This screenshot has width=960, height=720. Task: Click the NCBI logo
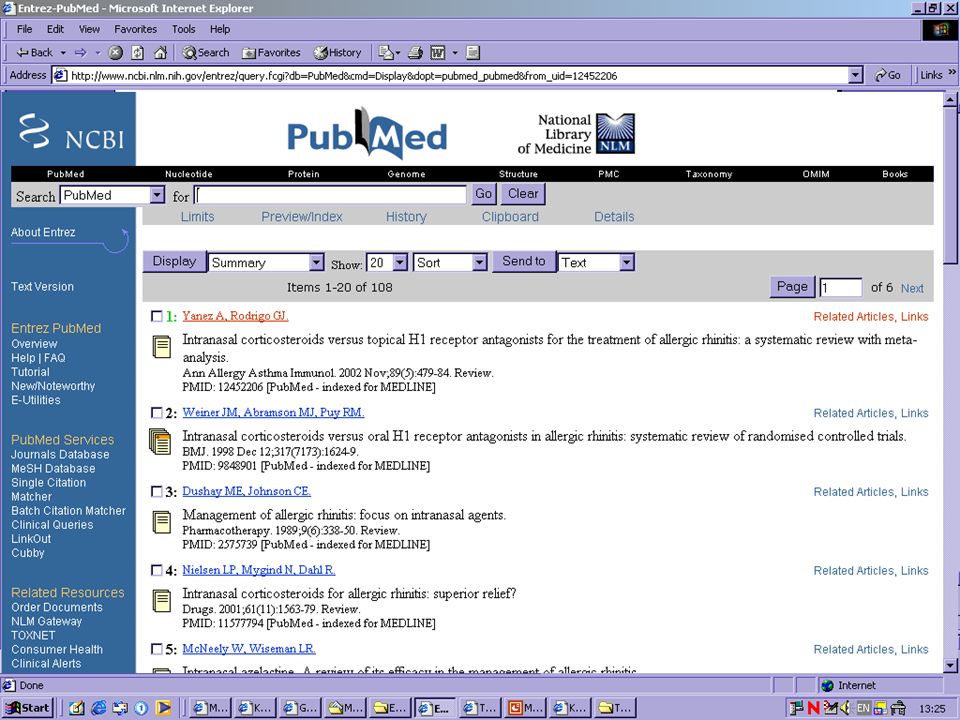coord(70,130)
